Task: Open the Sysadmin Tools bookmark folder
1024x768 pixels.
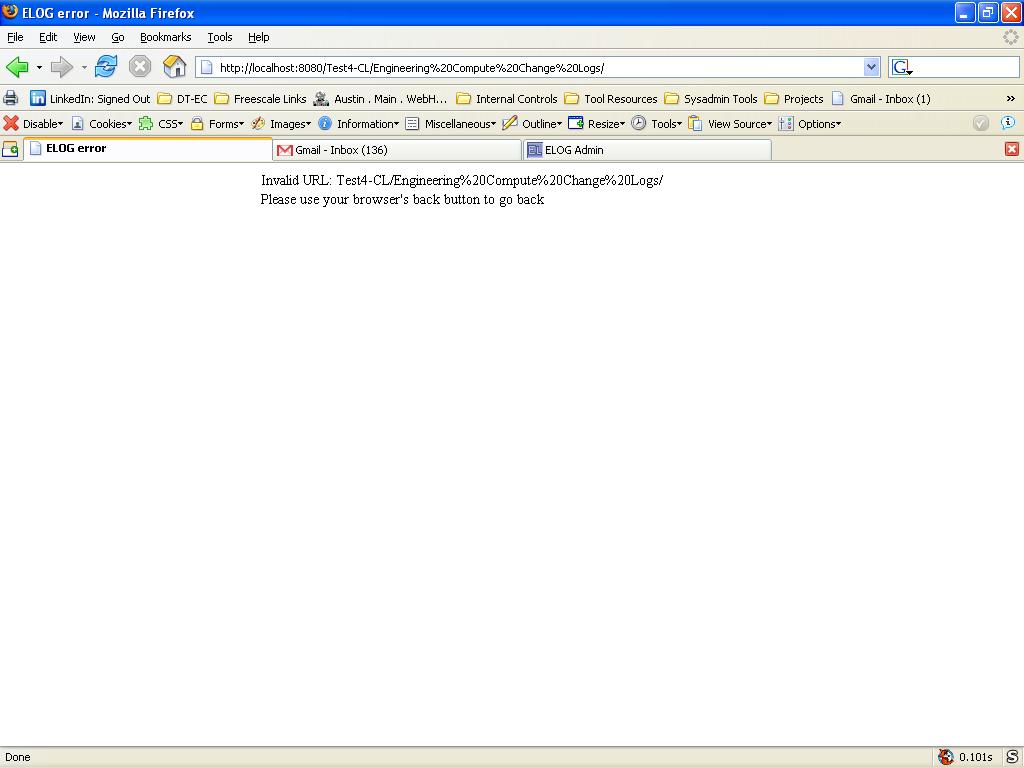Action: pyautogui.click(x=711, y=99)
